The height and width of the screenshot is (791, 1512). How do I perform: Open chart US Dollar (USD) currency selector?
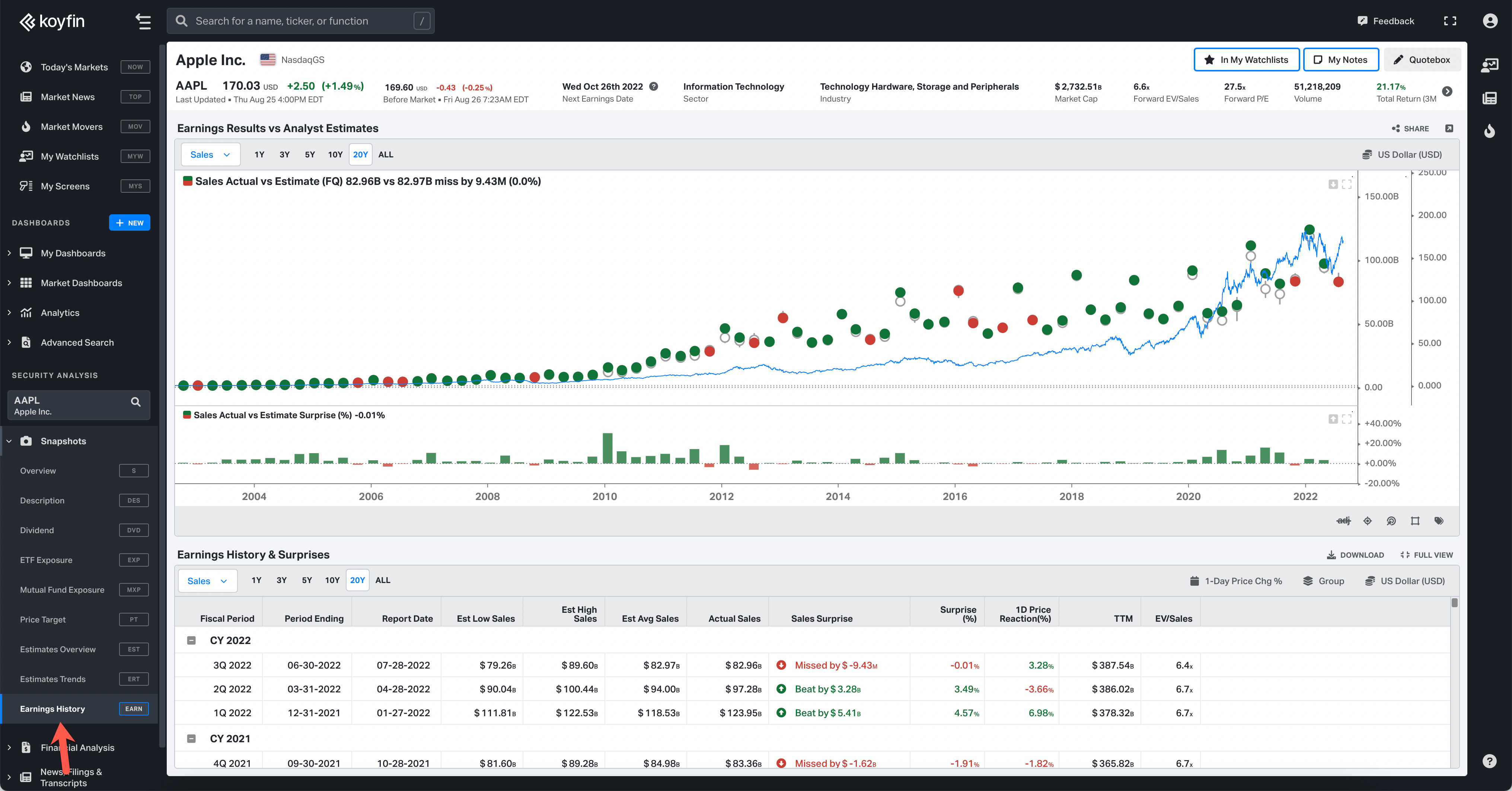tap(1402, 155)
